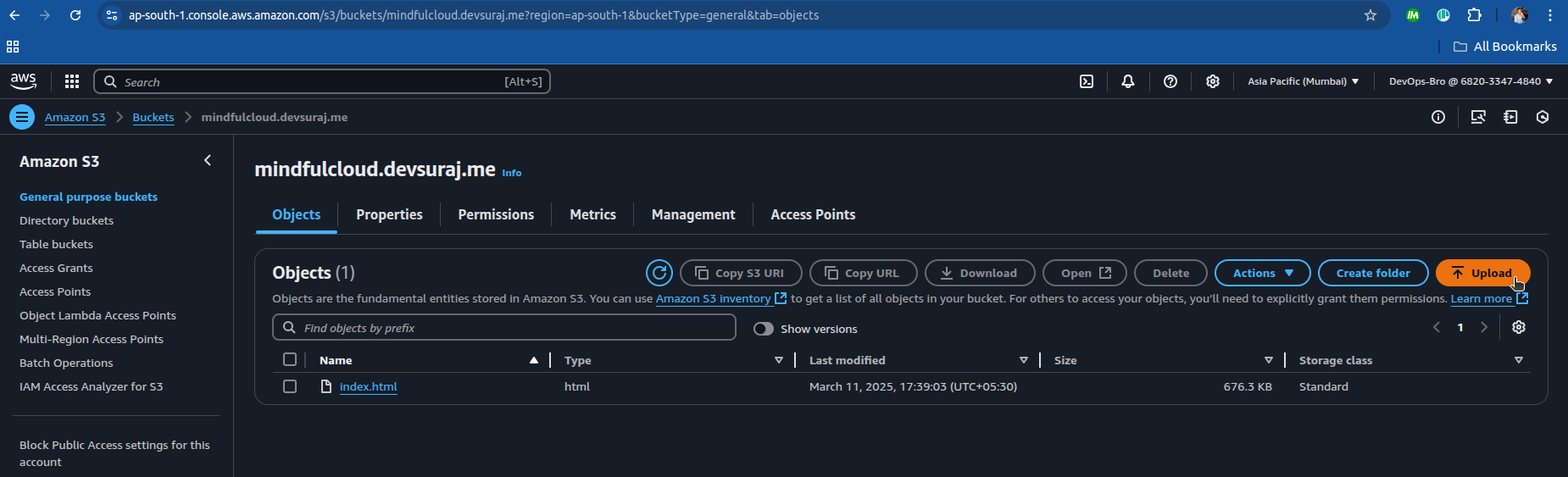Viewport: 1568px width, 477px height.
Task: Toggle the S3 navigation hamburger menu
Action: tap(22, 117)
